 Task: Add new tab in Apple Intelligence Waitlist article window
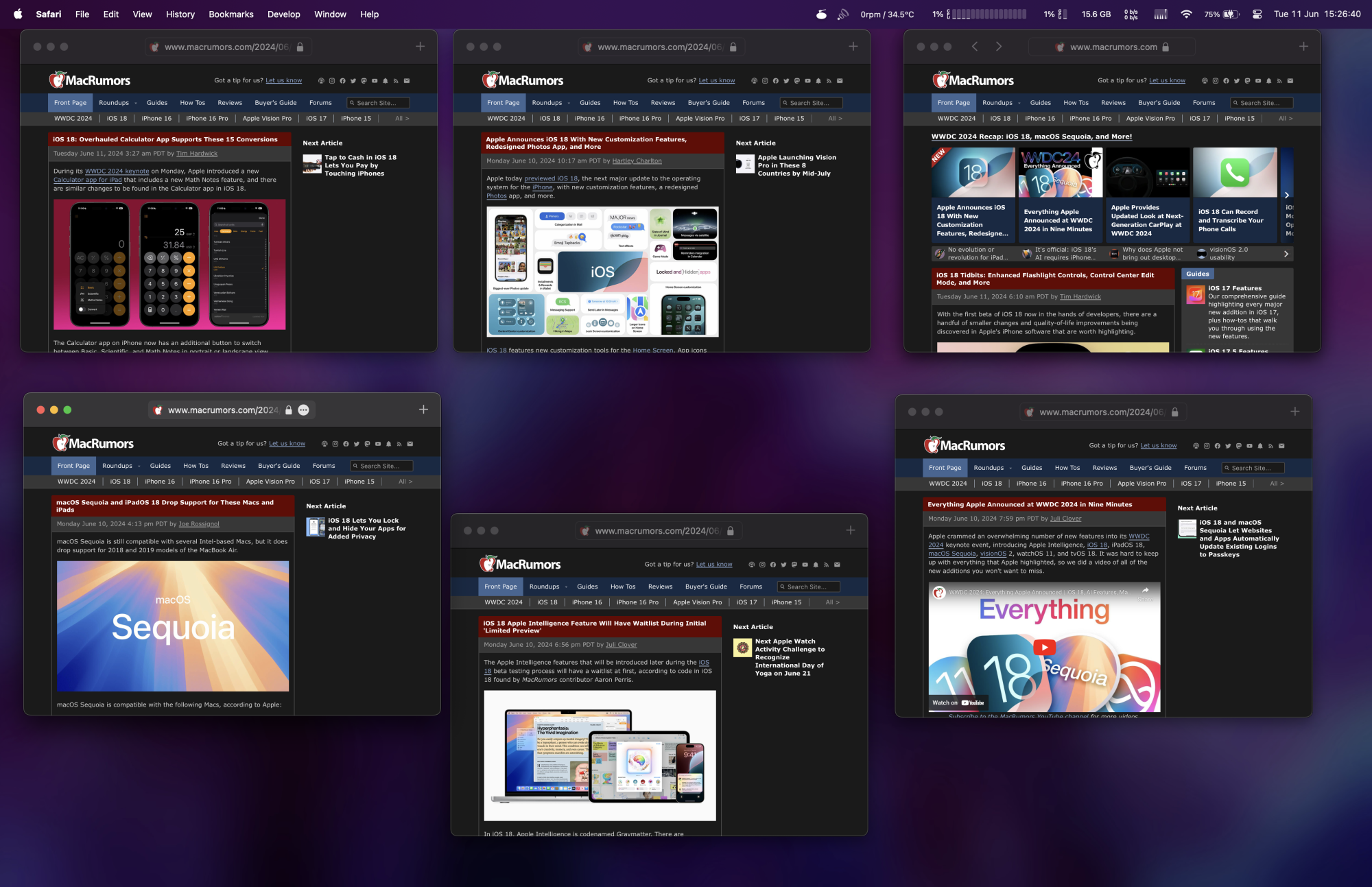[851, 530]
